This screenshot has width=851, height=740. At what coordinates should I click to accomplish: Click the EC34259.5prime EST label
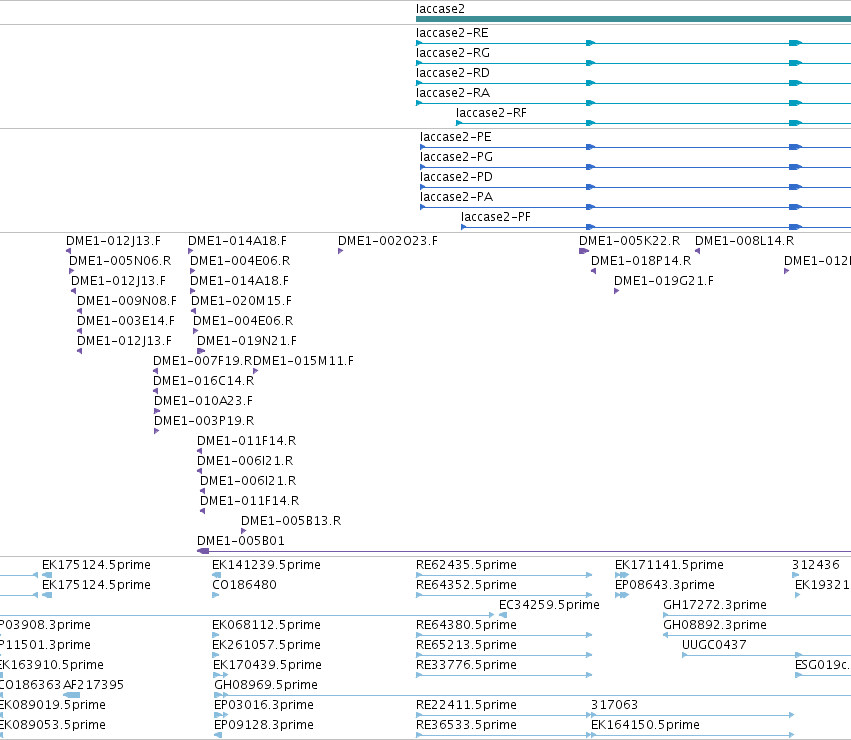coord(549,605)
